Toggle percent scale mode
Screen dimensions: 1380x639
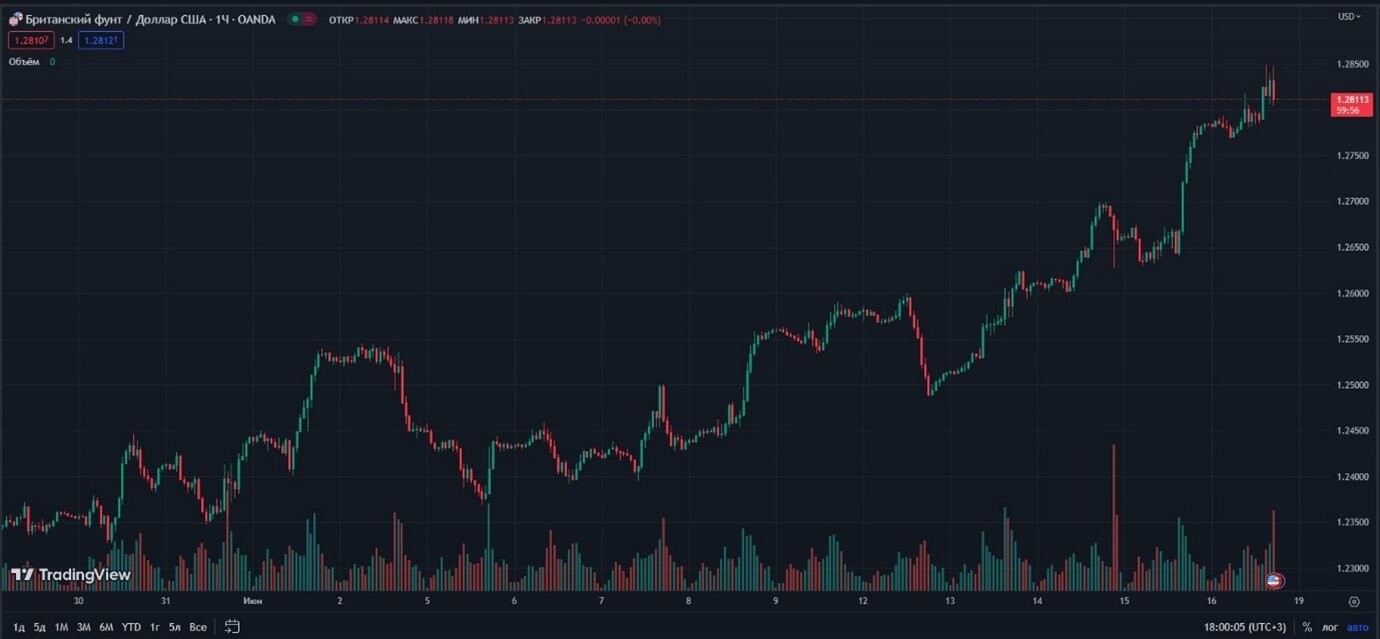1307,627
